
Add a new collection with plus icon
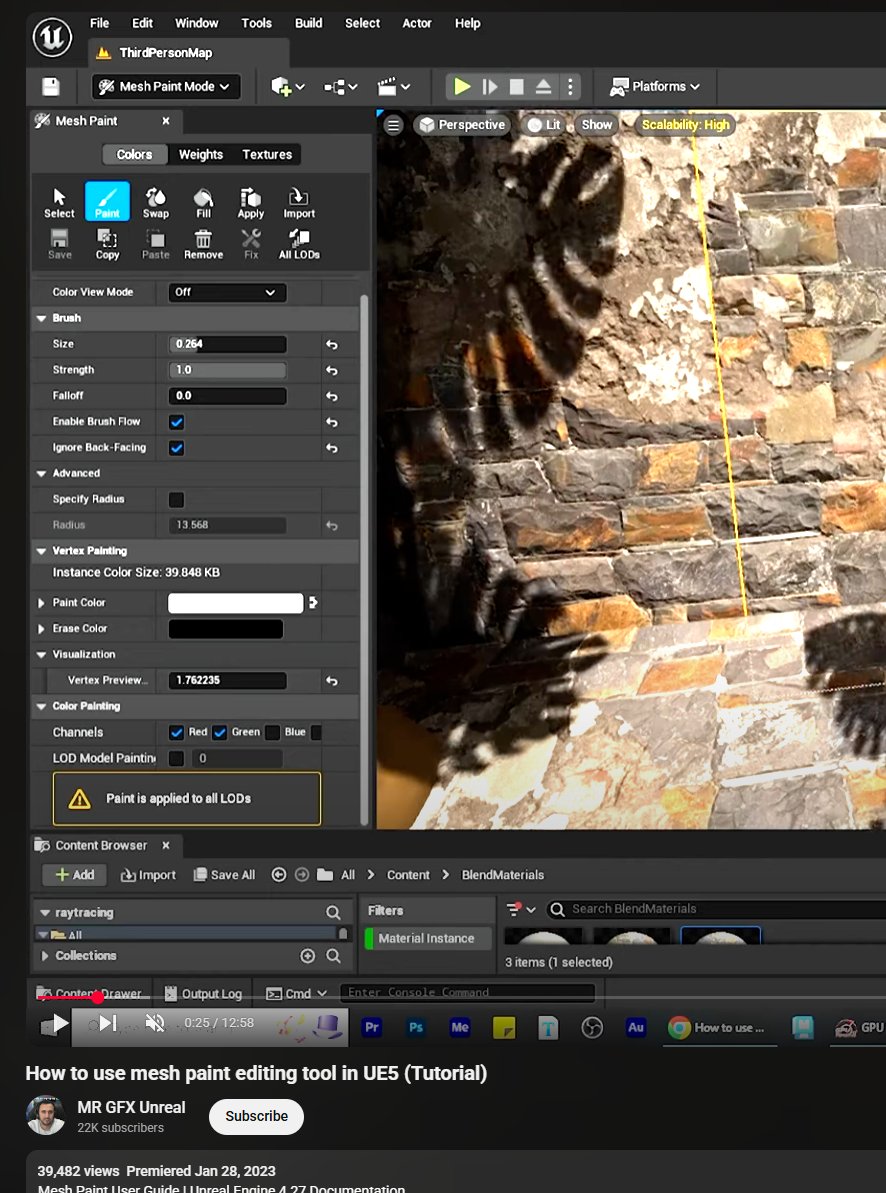308,956
